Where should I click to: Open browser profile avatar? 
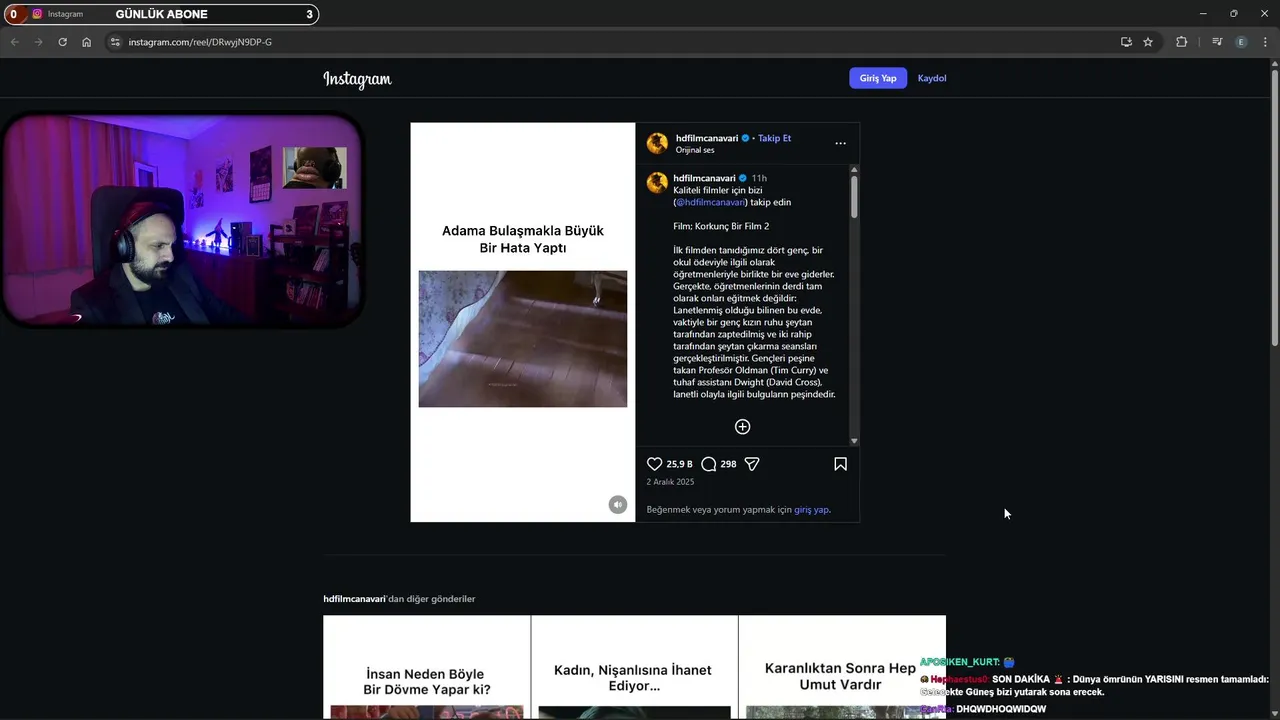pyautogui.click(x=1241, y=42)
